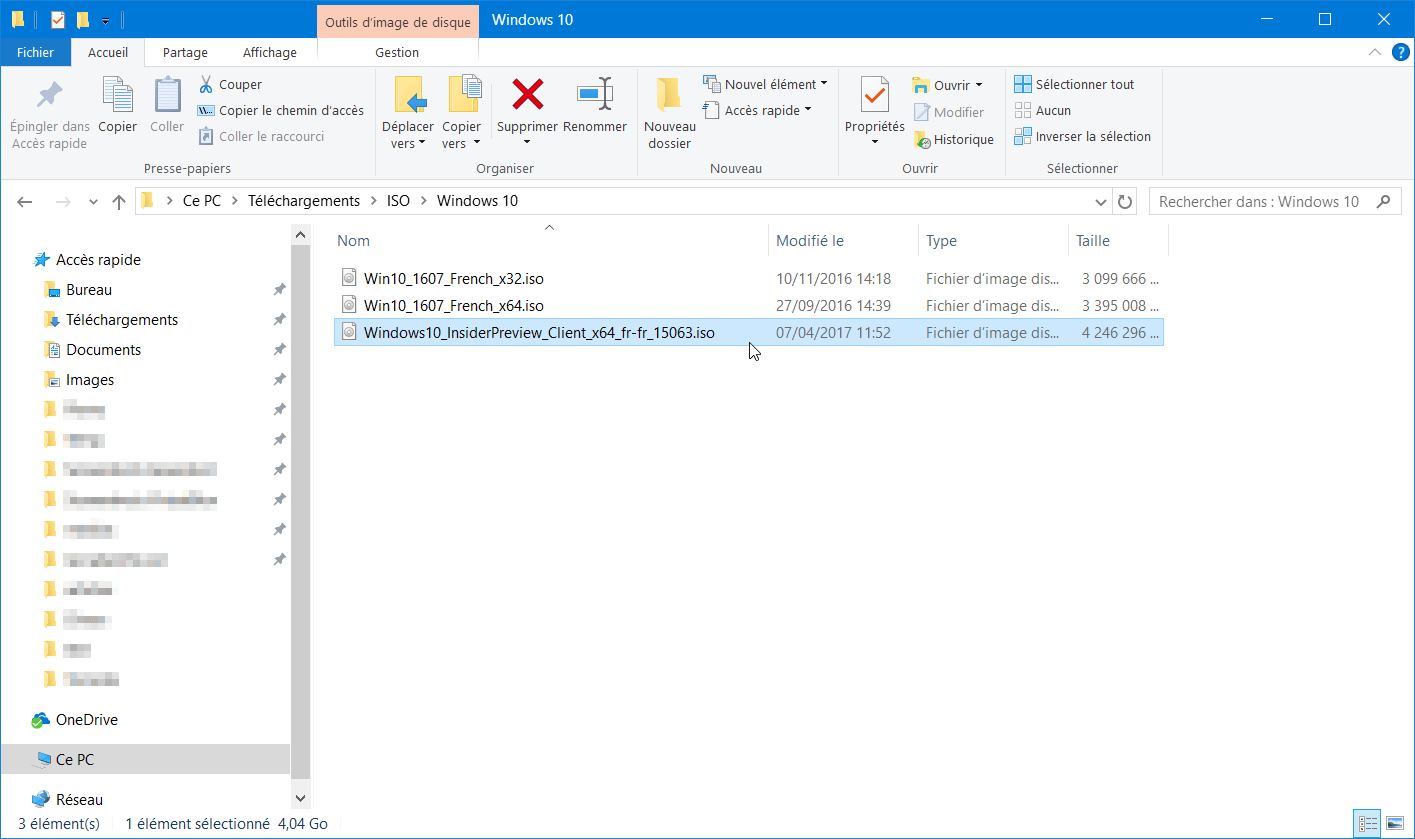
Task: Select Ce PC in the navigation pane
Action: point(146,760)
